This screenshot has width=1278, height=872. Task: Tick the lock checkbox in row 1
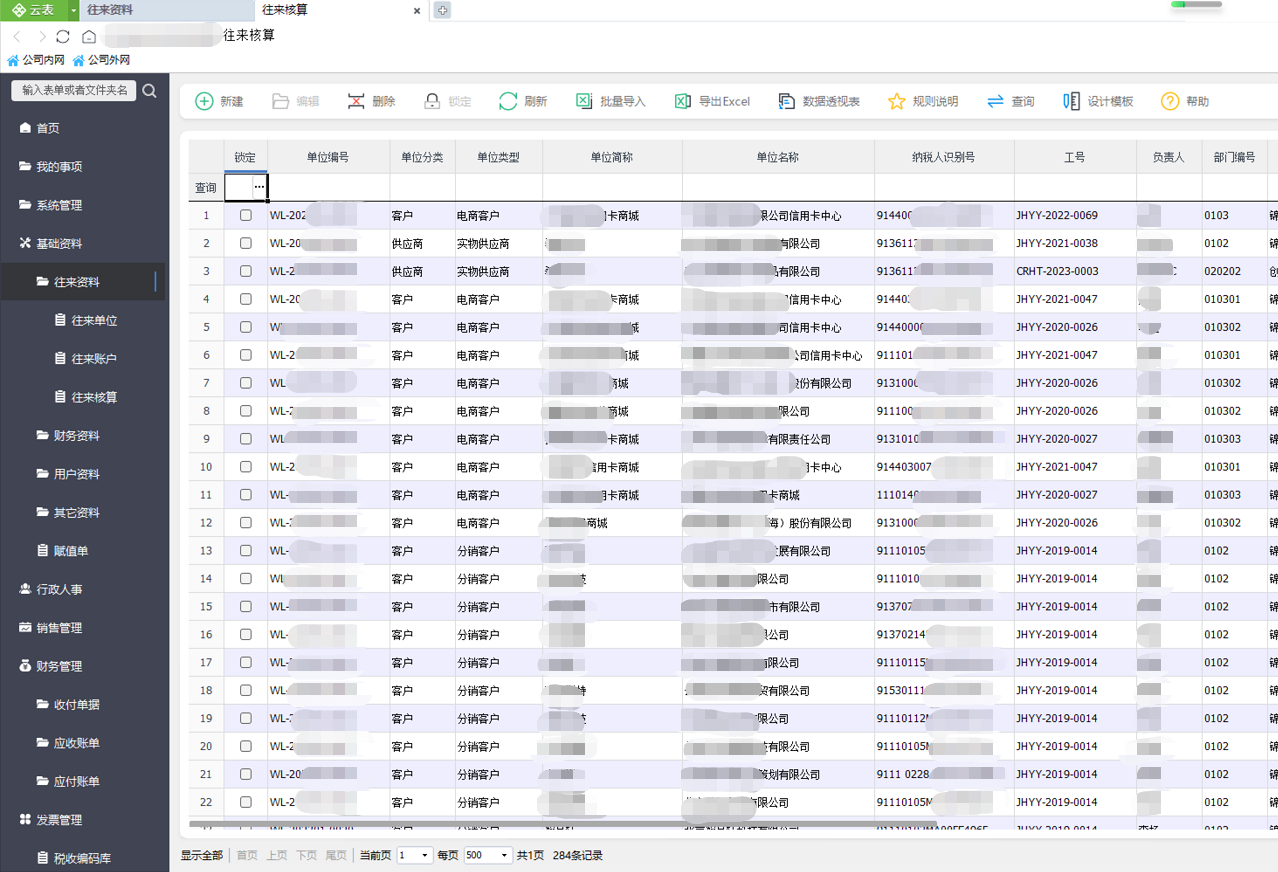[x=246, y=215]
